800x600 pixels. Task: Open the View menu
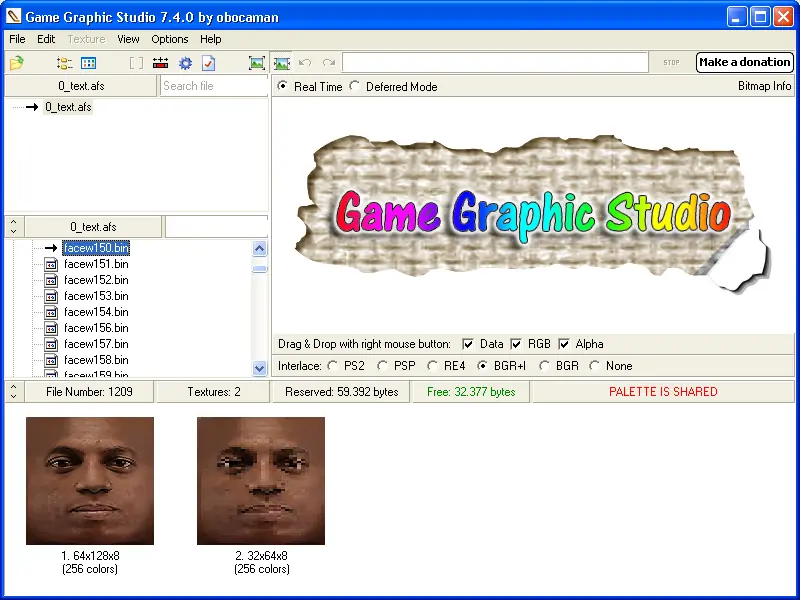(128, 39)
